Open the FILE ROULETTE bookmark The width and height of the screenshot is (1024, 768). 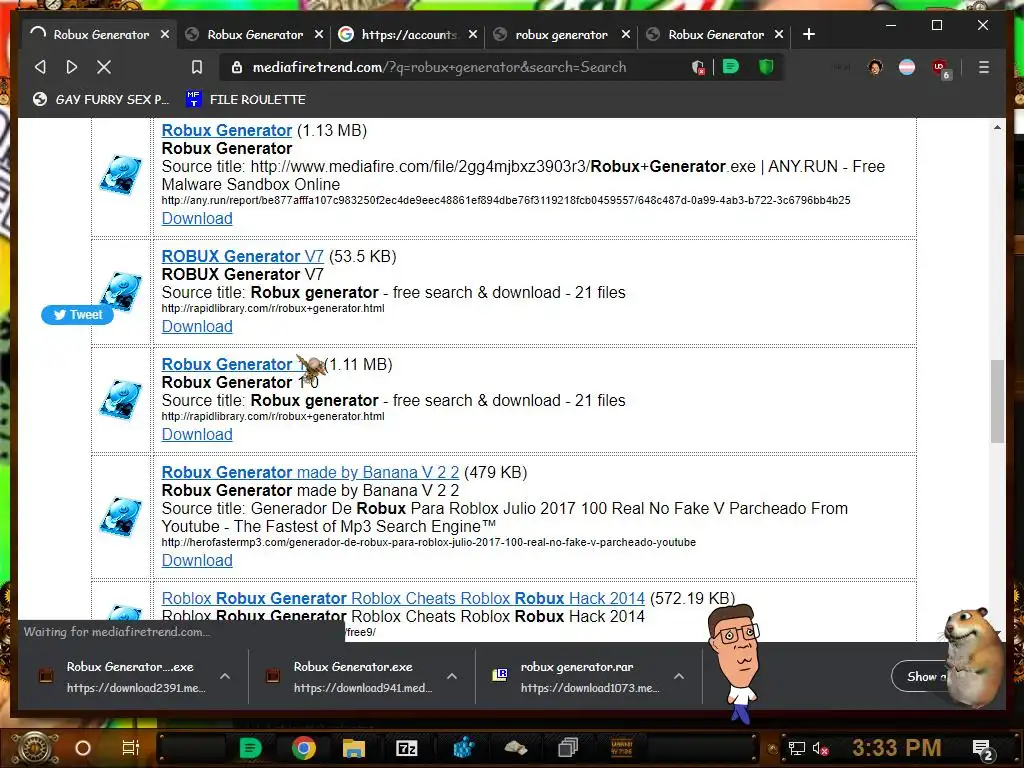pyautogui.click(x=246, y=99)
